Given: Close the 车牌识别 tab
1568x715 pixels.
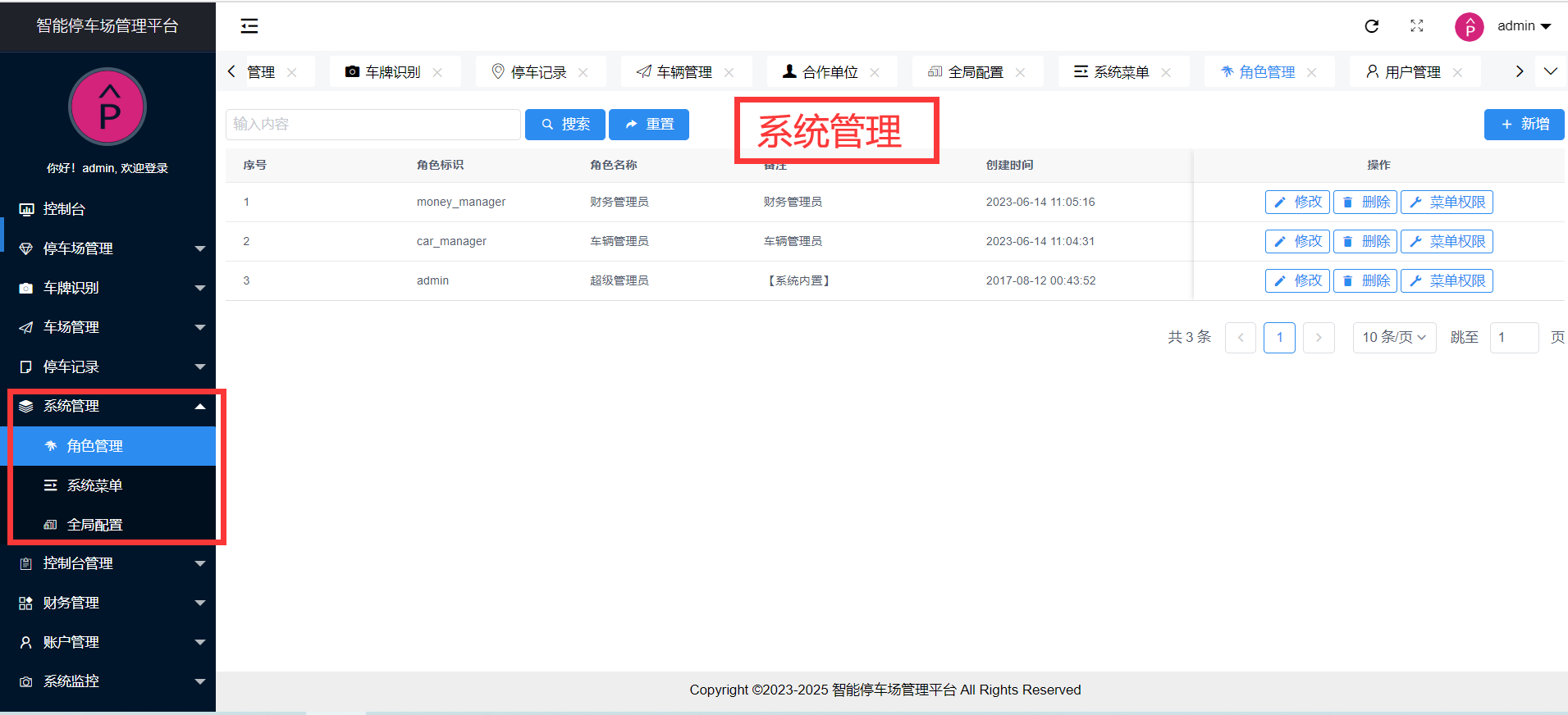Looking at the screenshot, I should 437,72.
